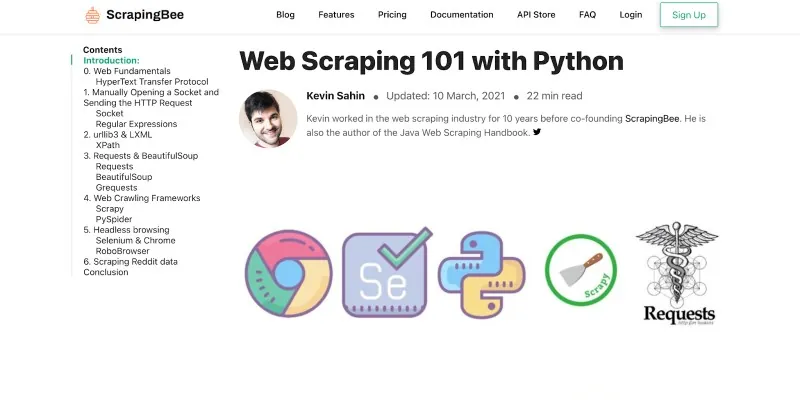800x410 pixels.
Task: Click the ScrapingBee beehive logo icon
Action: coord(92,15)
